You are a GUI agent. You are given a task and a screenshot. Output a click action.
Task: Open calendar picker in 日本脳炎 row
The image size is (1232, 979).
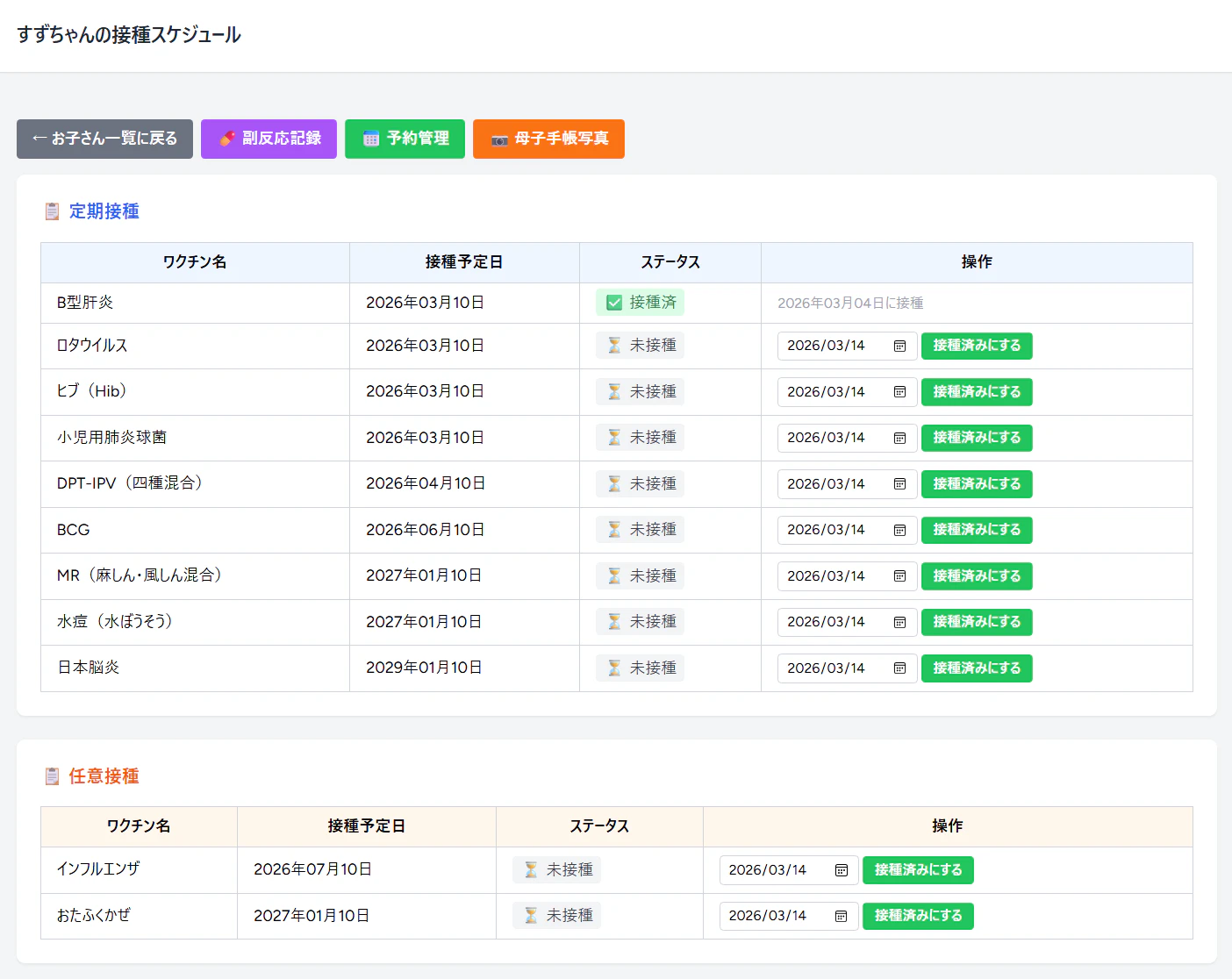(x=899, y=668)
